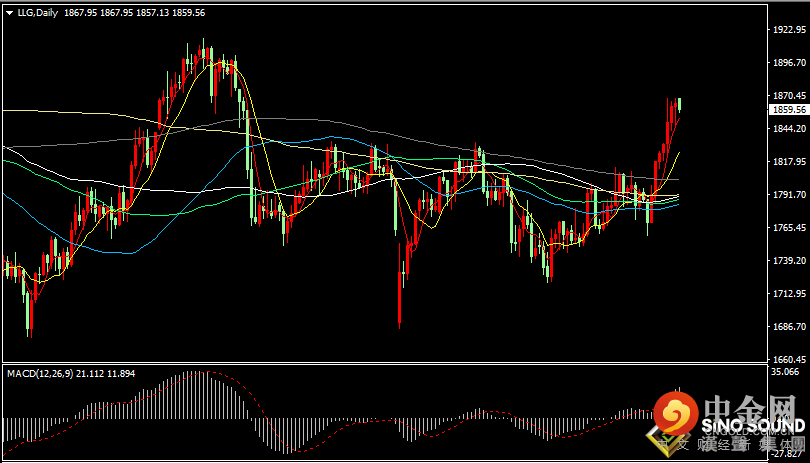Screen dimensions: 810x463
Task: Select the closing price 1859.56 in the header
Action: pyautogui.click(x=189, y=13)
